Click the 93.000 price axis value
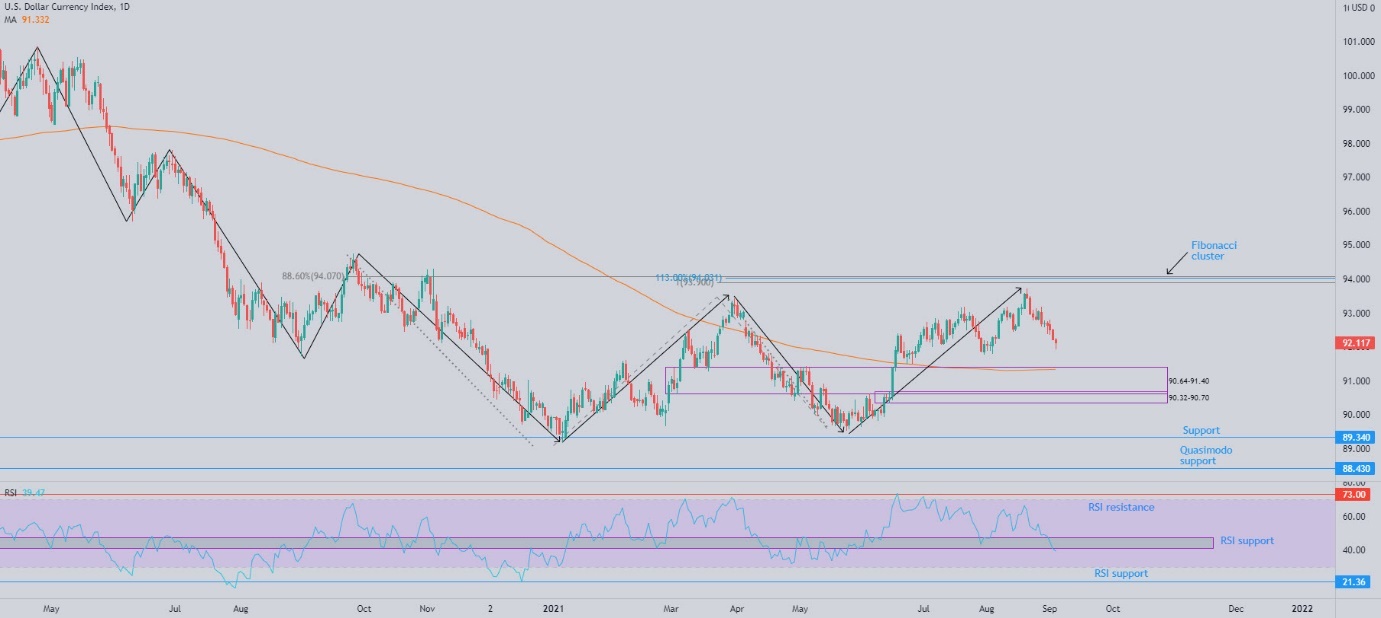Viewport: 1381px width, 618px height. tap(1358, 314)
